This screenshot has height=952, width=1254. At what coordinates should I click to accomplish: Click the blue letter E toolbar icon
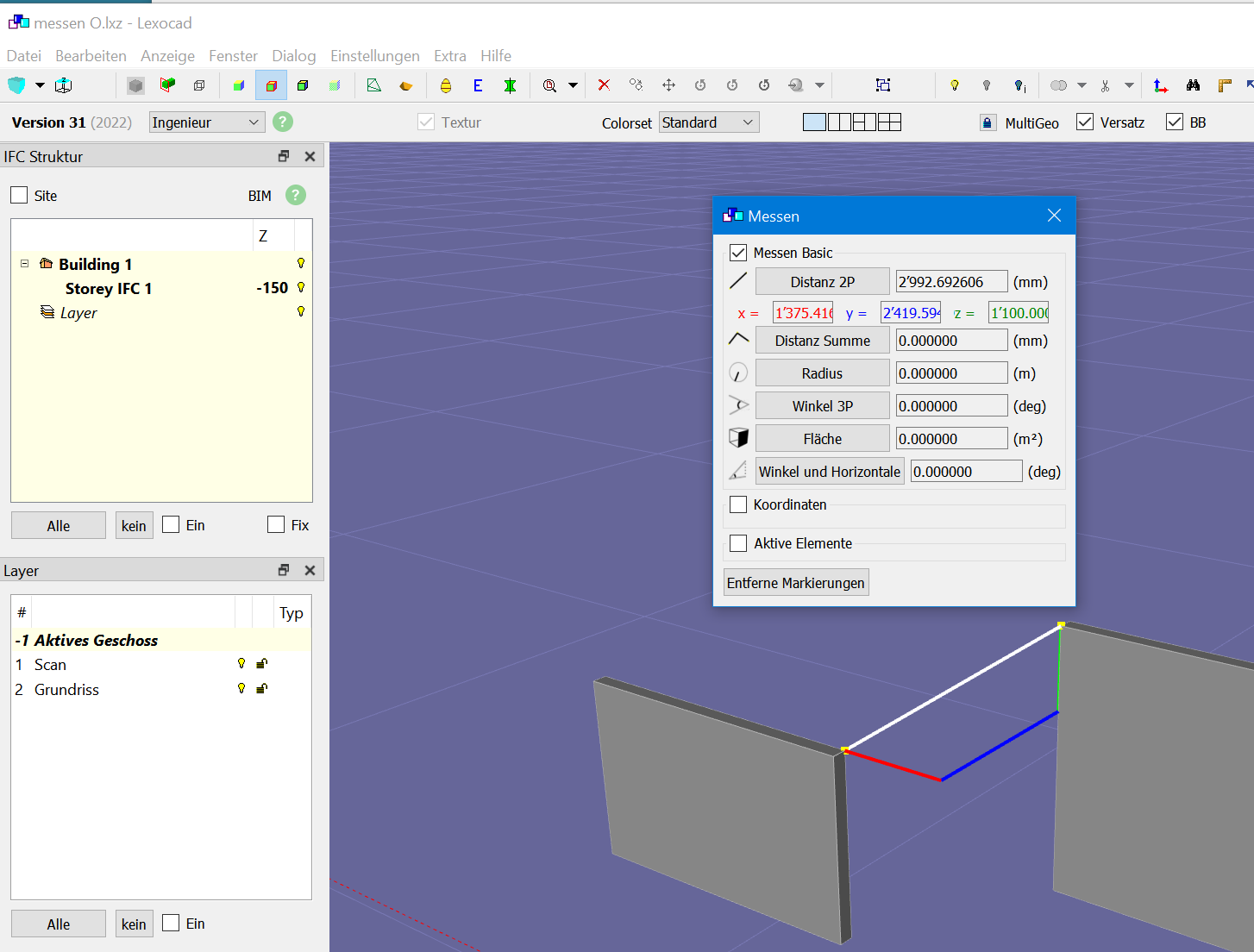pyautogui.click(x=478, y=85)
